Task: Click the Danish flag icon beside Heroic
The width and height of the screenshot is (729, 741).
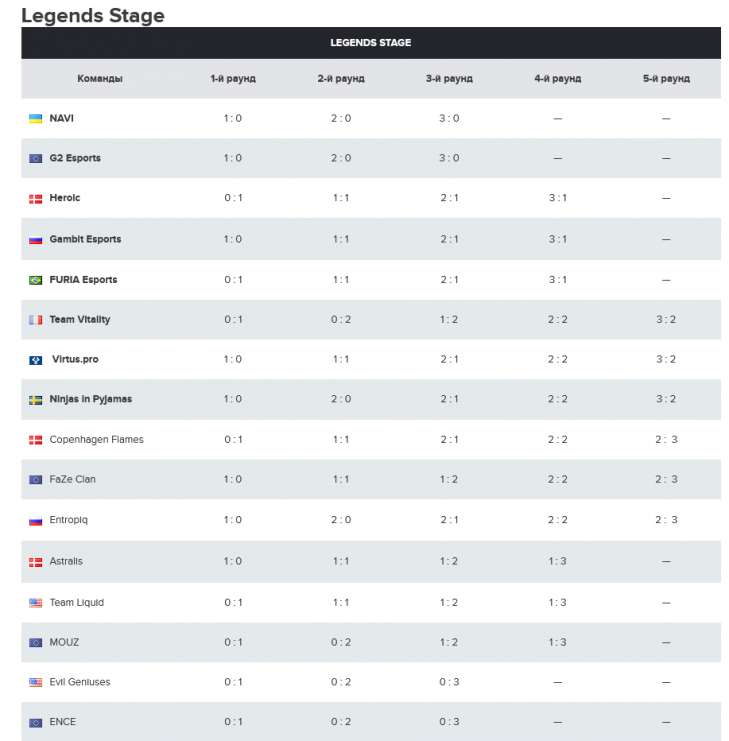Action: tap(36, 199)
